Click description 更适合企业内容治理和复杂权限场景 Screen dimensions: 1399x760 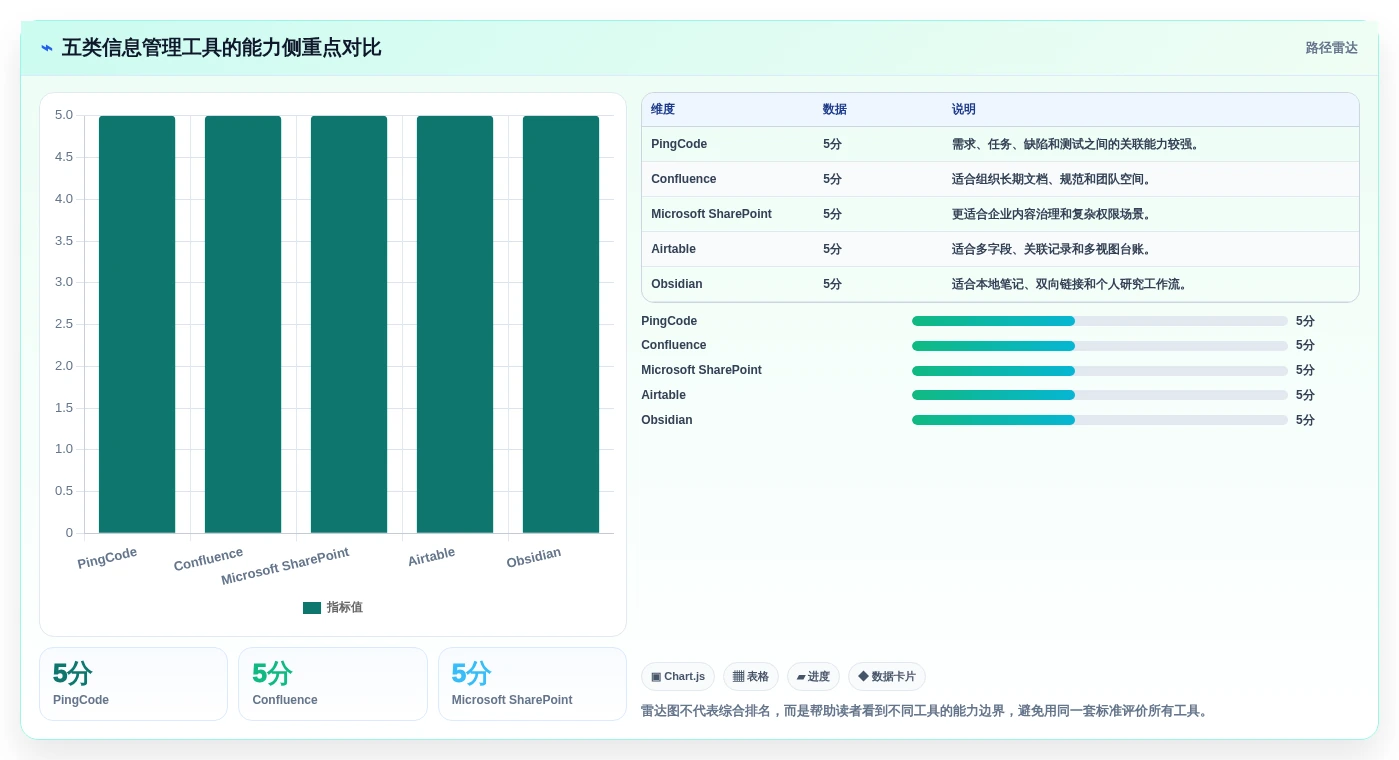[1054, 214]
